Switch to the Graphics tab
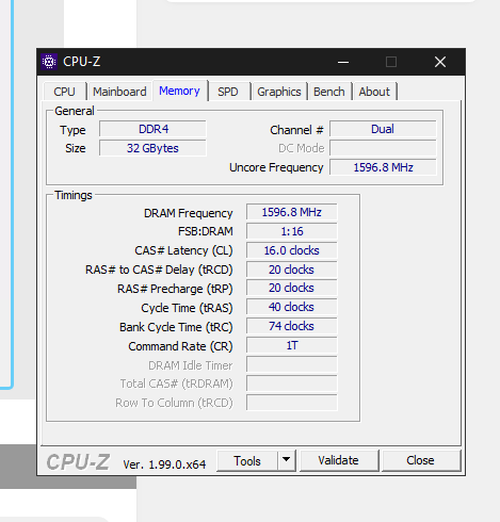Screen dimensions: 500x522 tap(279, 92)
